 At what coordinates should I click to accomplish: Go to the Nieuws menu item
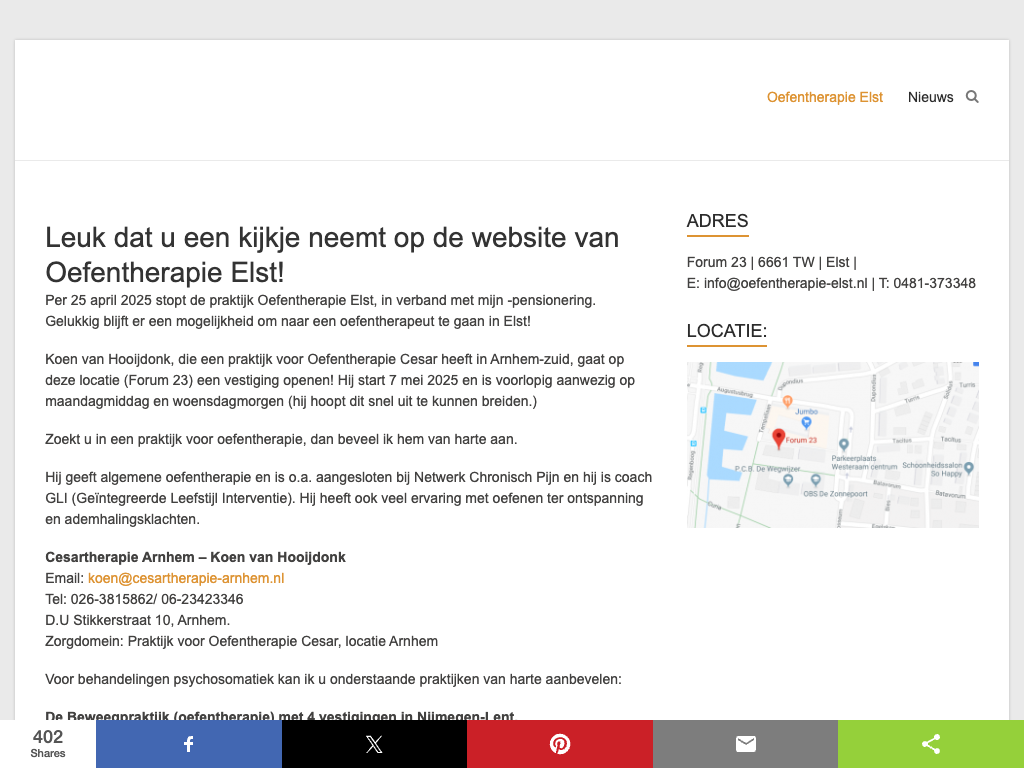tap(930, 97)
